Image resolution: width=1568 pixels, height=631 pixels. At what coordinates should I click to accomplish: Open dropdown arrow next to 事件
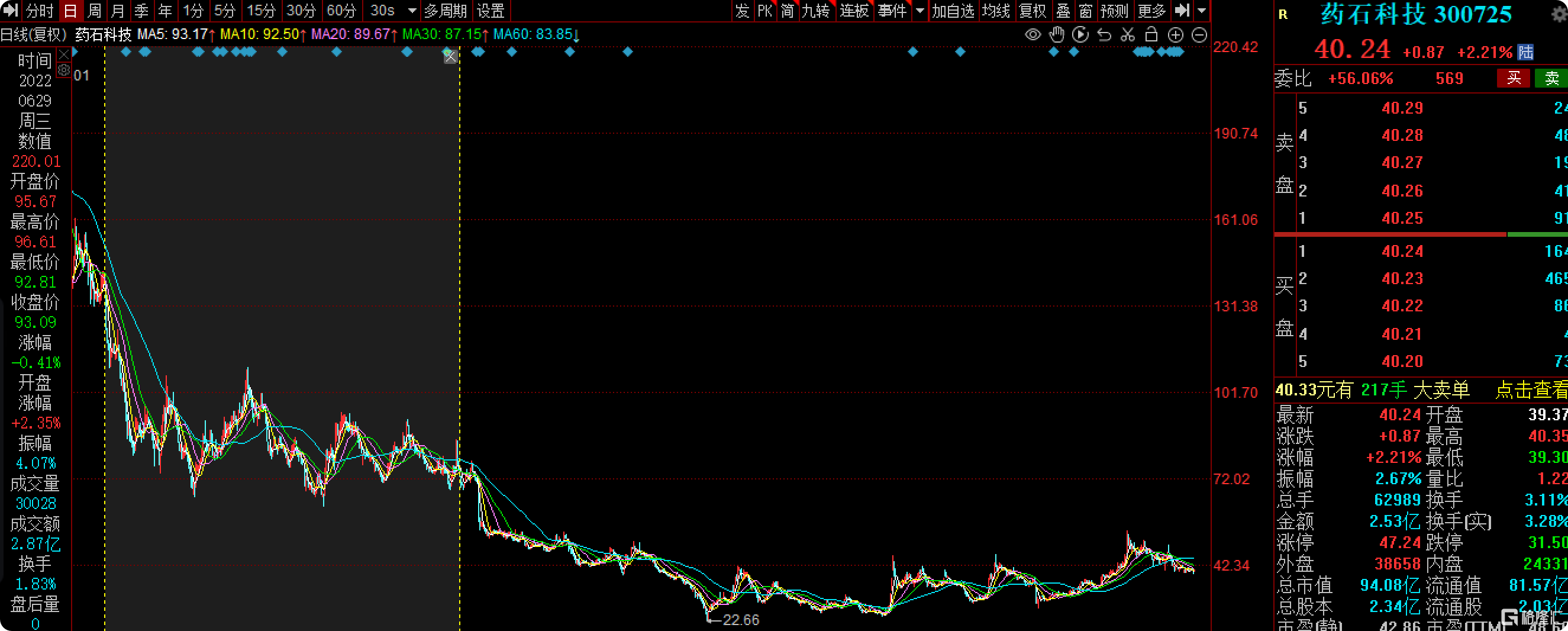(x=919, y=11)
